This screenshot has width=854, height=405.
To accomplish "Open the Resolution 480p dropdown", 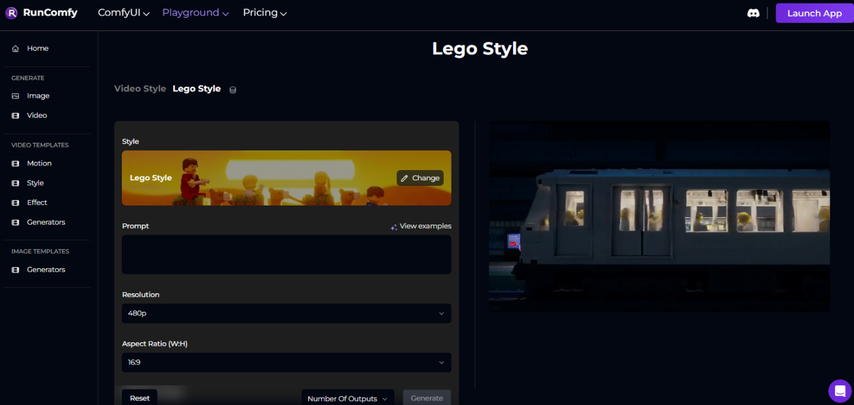I will pos(286,314).
